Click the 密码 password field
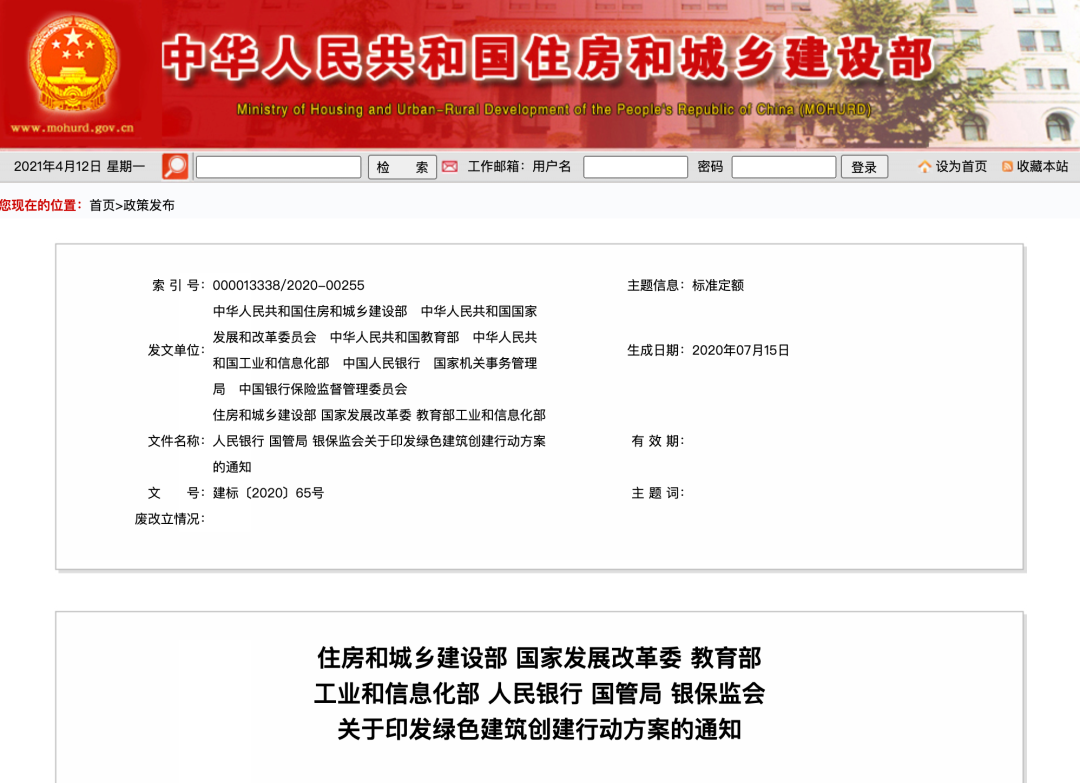The height and width of the screenshot is (783, 1080). [x=784, y=166]
